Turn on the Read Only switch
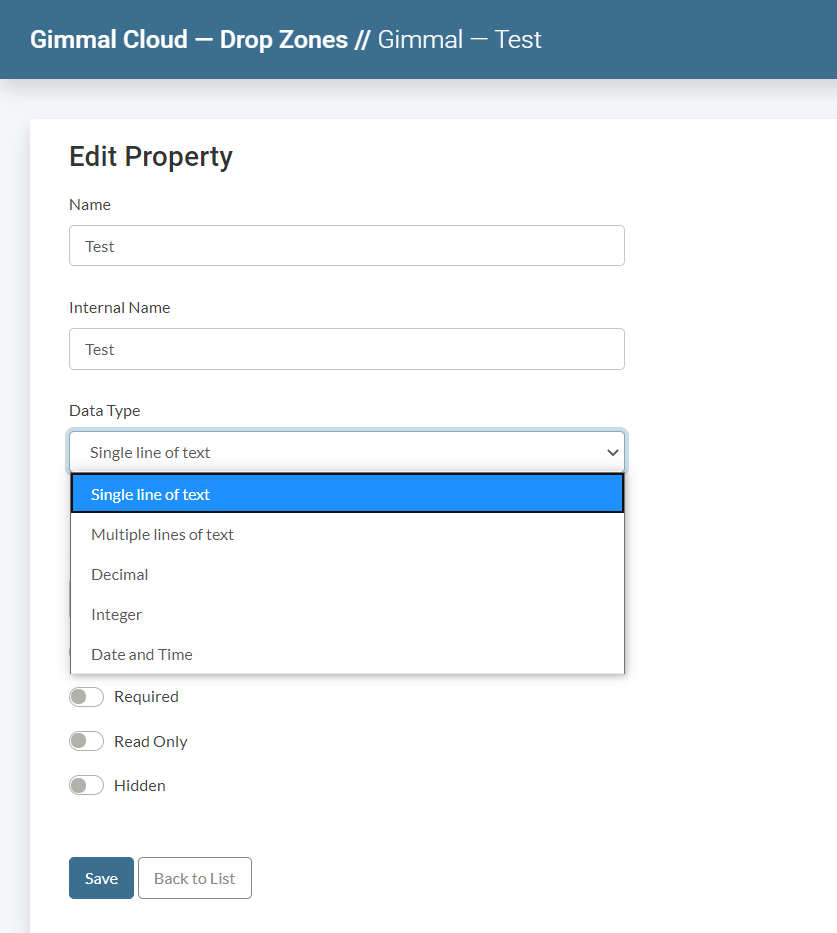 87,741
